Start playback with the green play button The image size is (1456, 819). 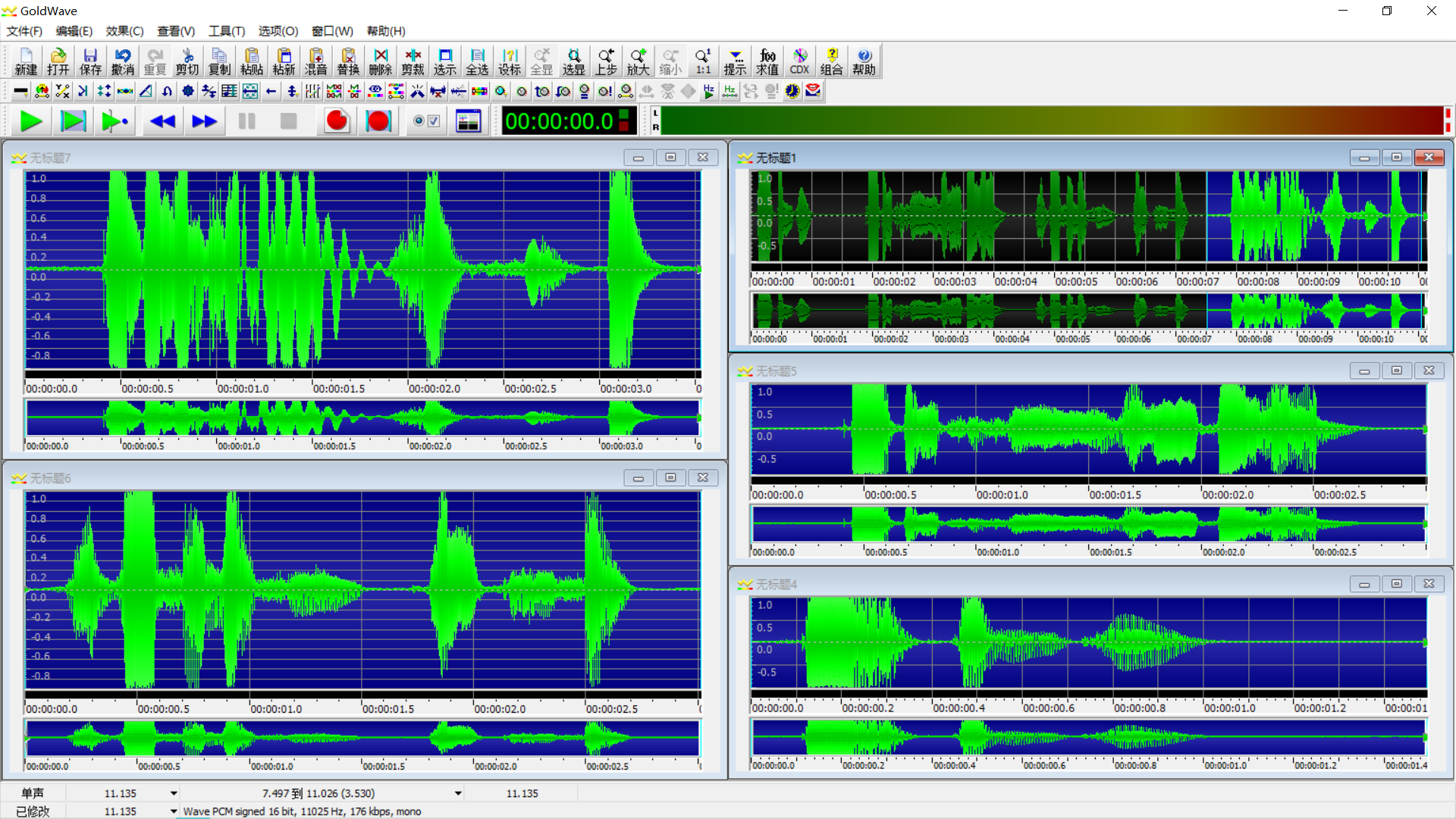click(31, 121)
